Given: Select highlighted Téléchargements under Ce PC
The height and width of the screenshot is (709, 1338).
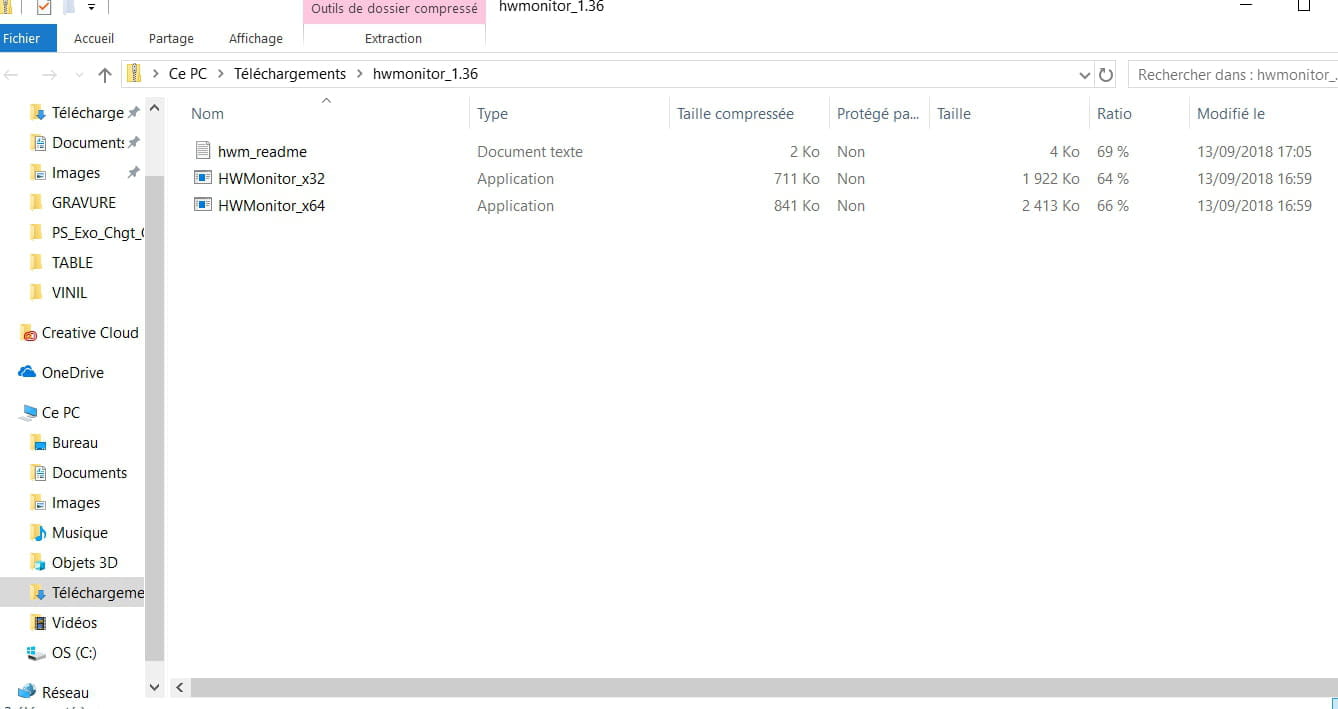Looking at the screenshot, I should tap(72, 593).
